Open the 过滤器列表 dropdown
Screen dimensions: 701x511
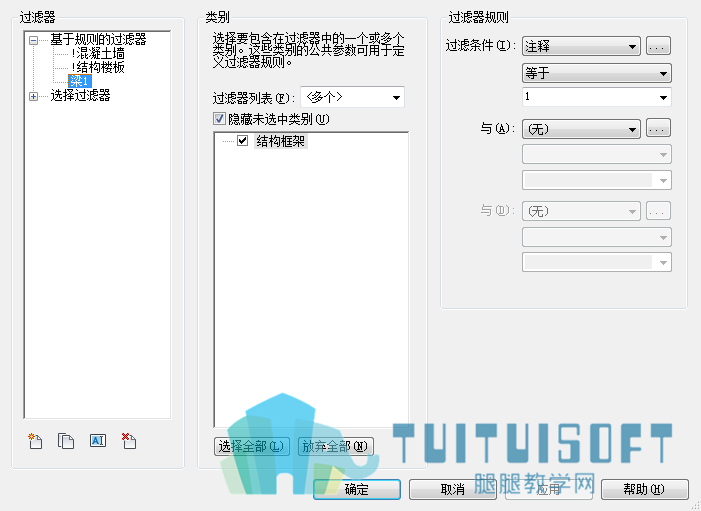pos(352,97)
